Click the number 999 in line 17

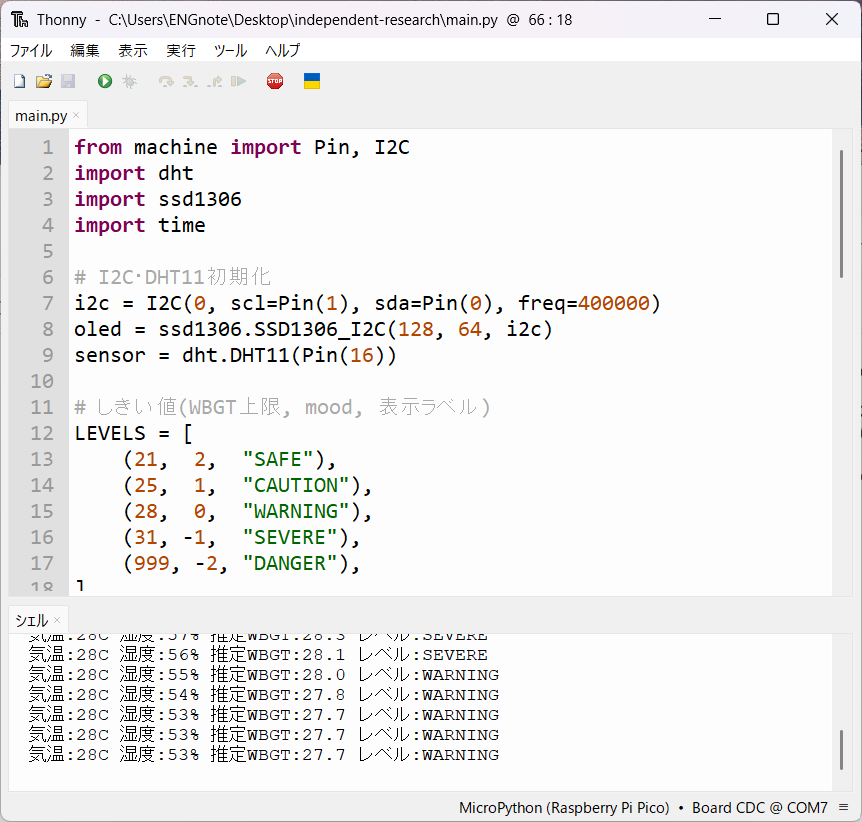tap(152, 564)
